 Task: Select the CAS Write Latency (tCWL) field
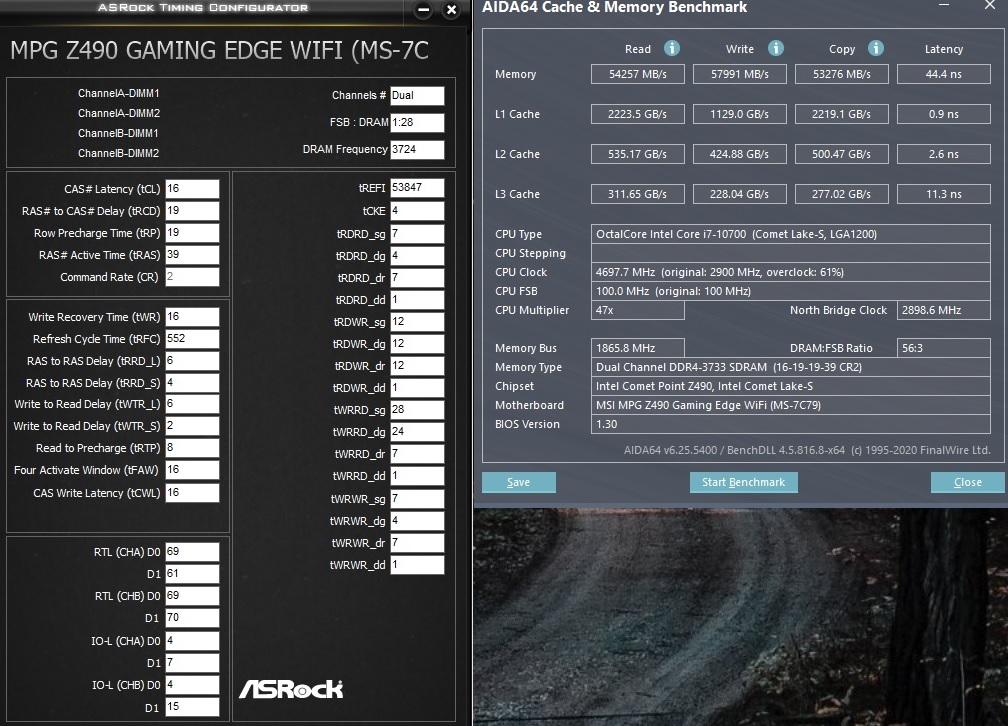[x=192, y=493]
